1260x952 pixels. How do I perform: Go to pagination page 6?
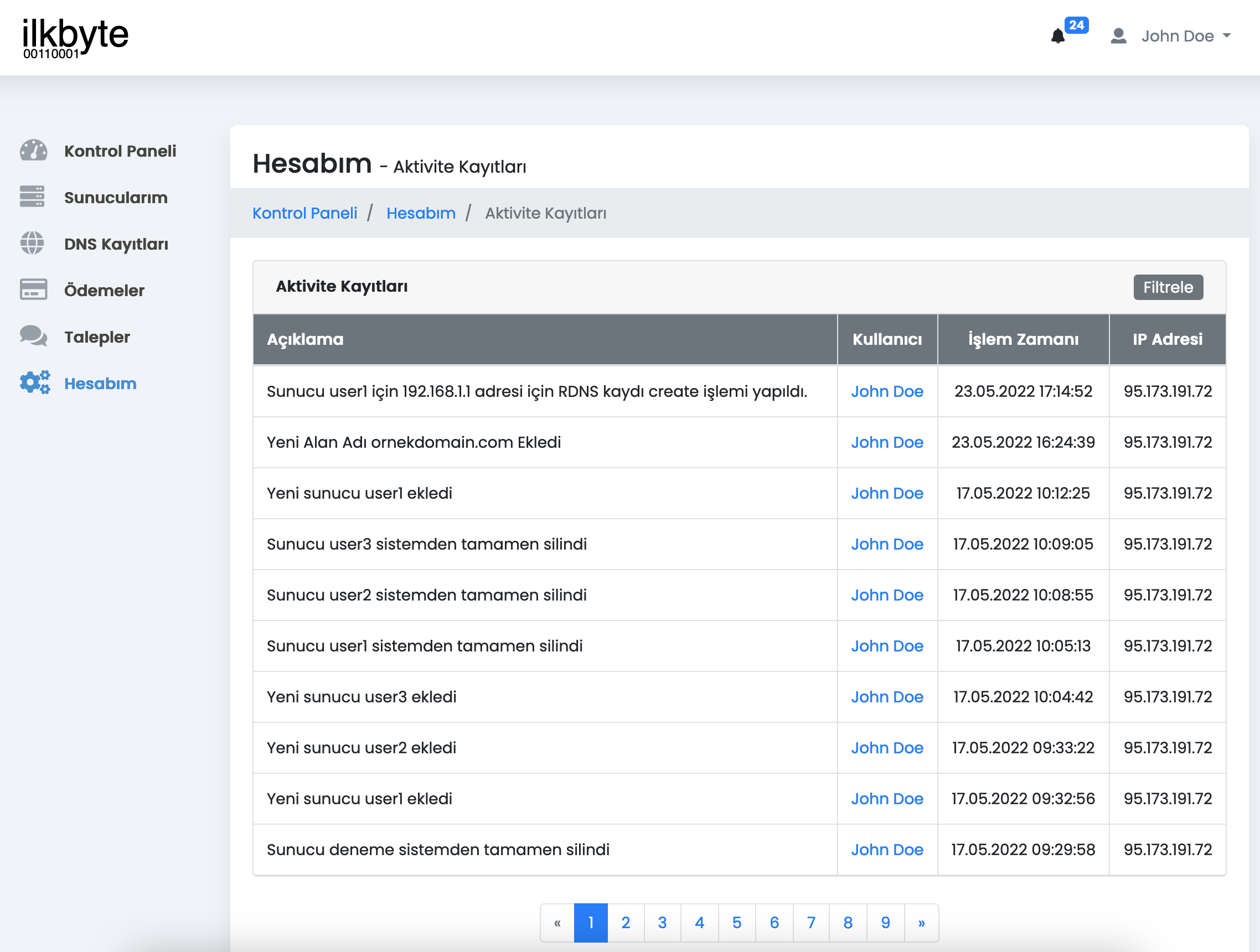click(774, 923)
